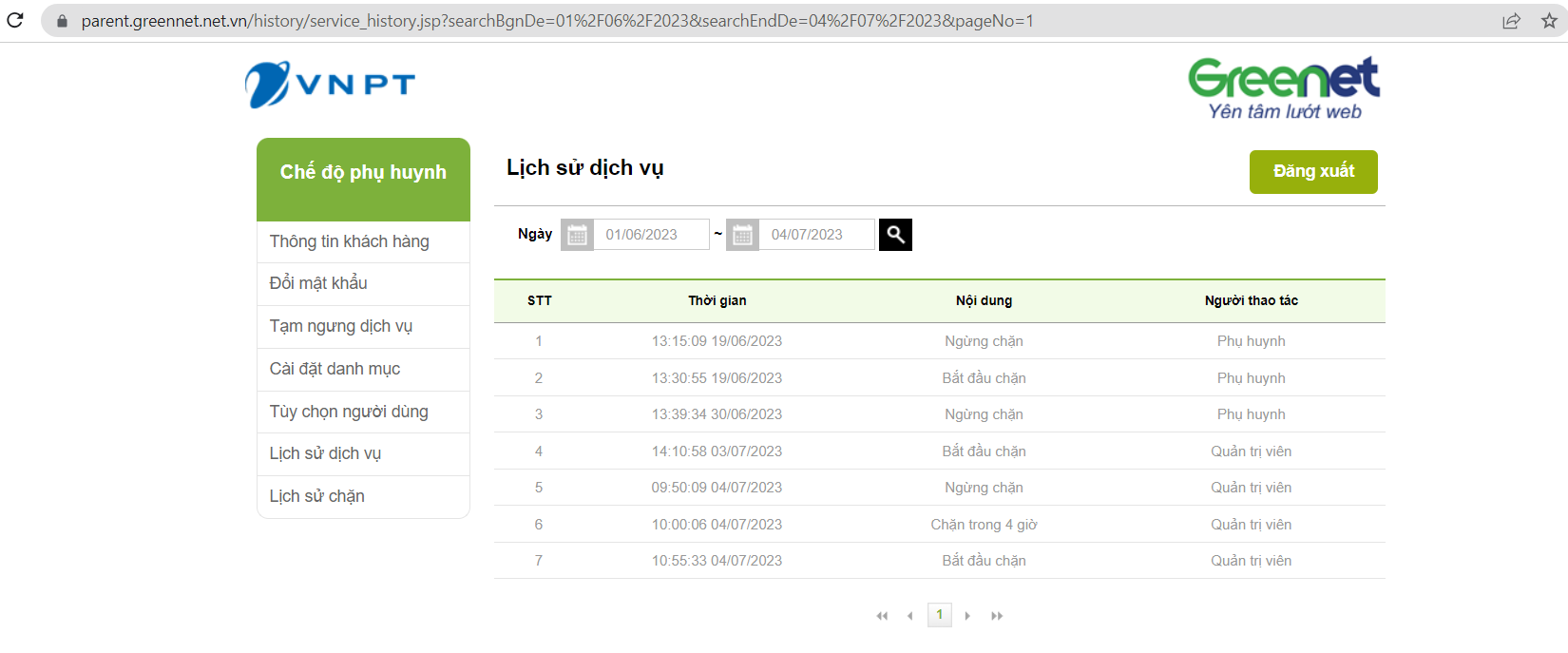Click the Greenet logo
This screenshot has width=1568, height=653.
coord(1283,88)
